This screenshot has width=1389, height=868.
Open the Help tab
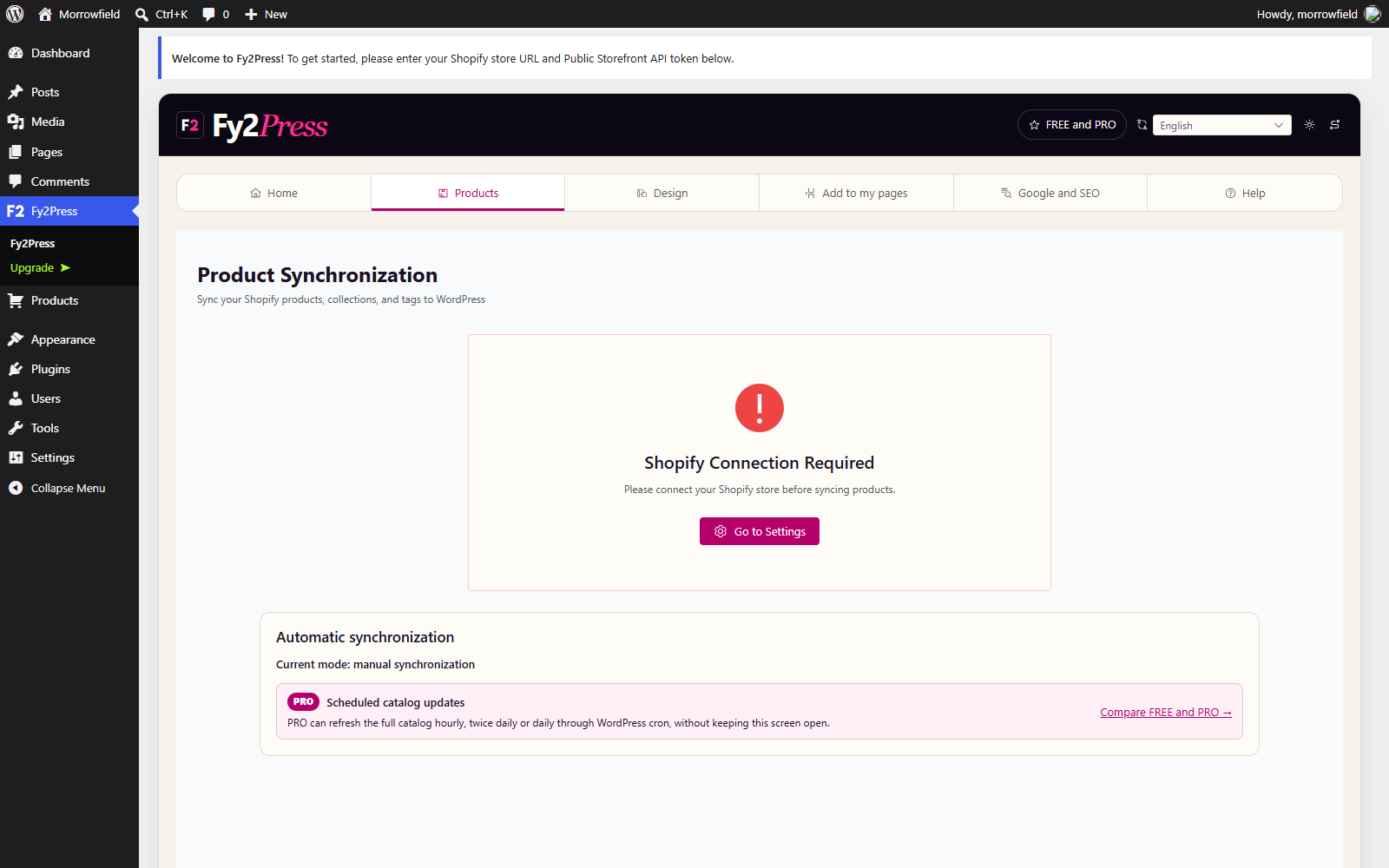point(1245,193)
